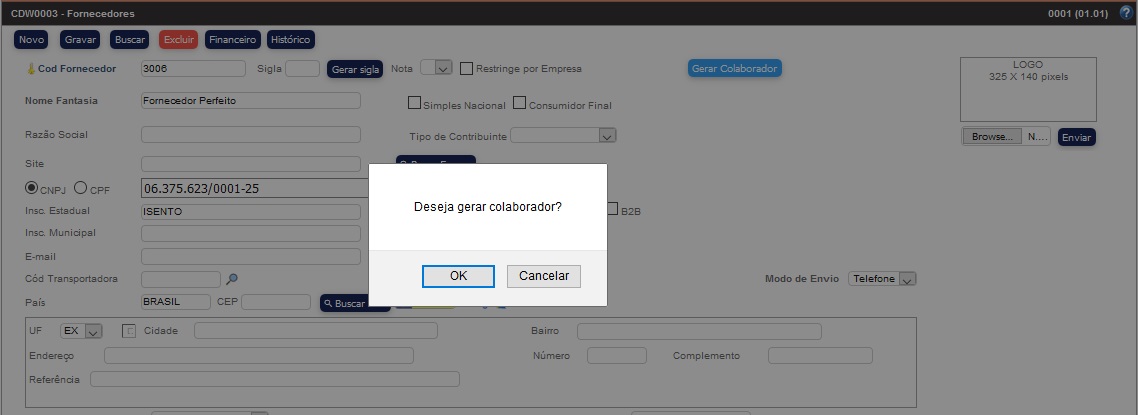Open the Financeiro section

pos(232,40)
